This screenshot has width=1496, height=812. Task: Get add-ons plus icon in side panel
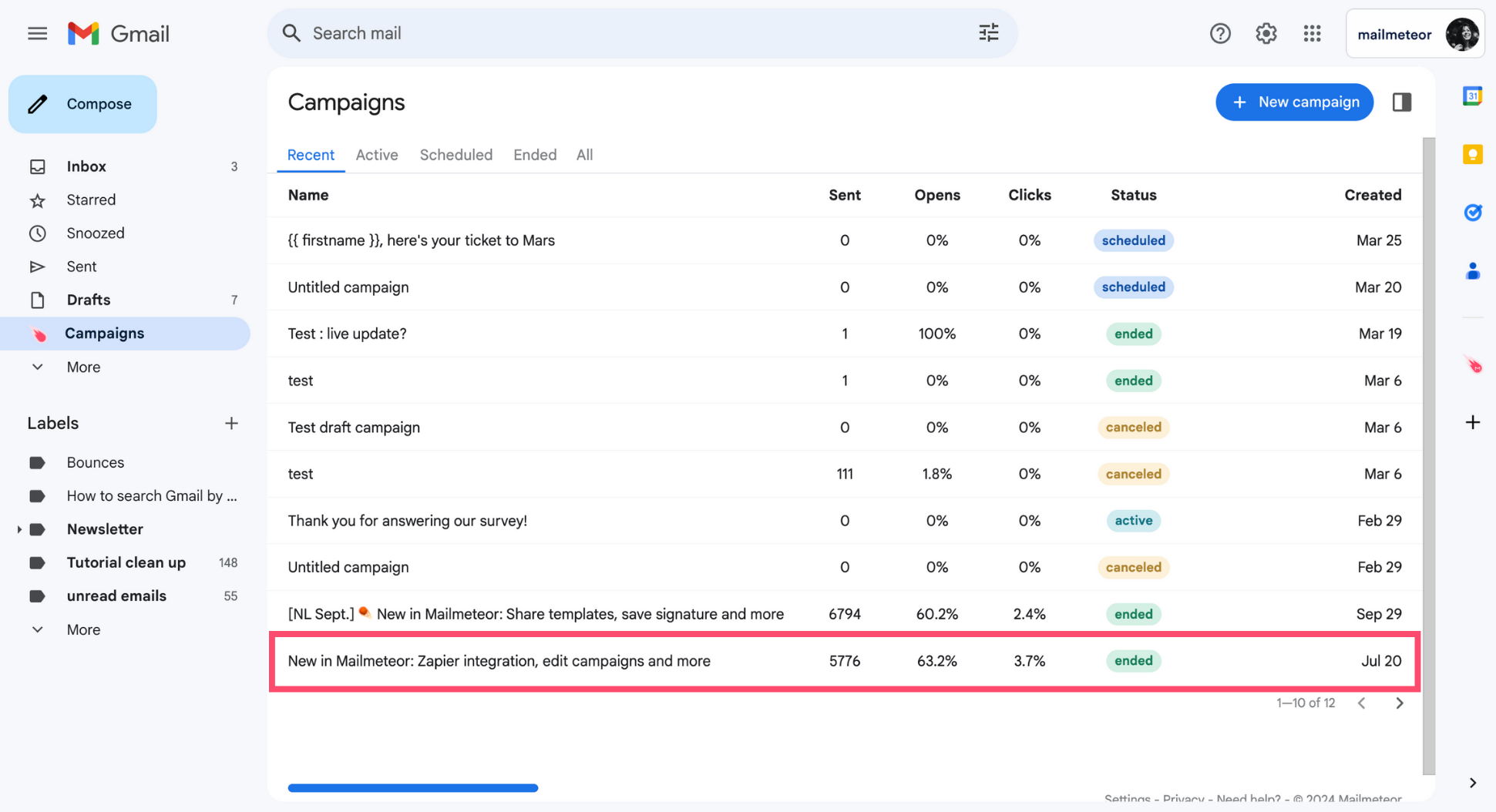(1472, 422)
